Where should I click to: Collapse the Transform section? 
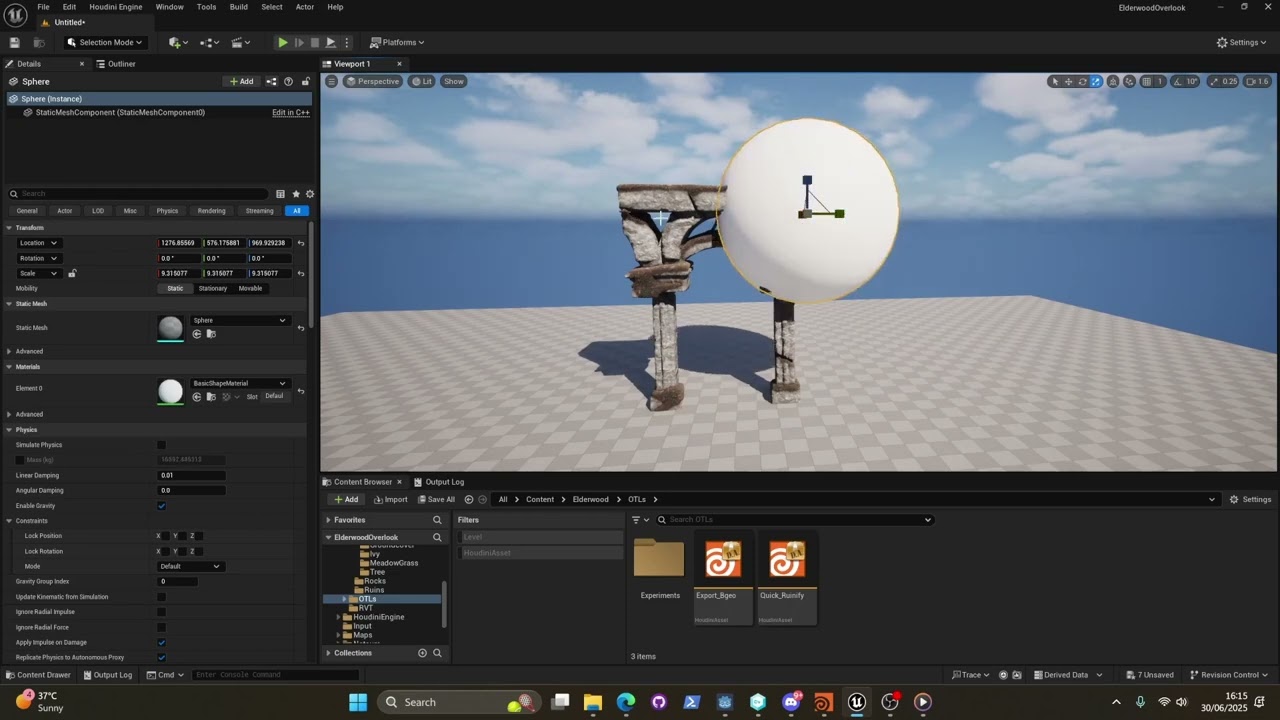[9, 228]
